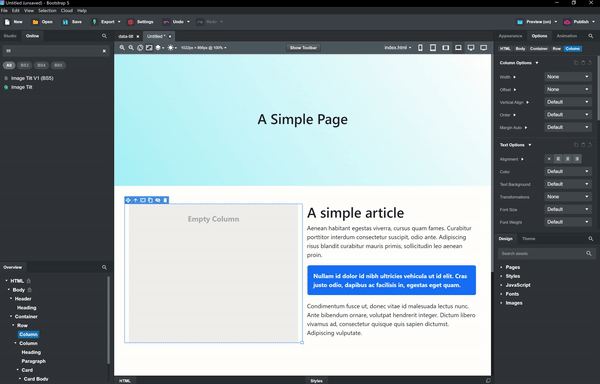Screen dimensions: 600x384
Task: Click the move handle on selected column
Action: click(128, 200)
